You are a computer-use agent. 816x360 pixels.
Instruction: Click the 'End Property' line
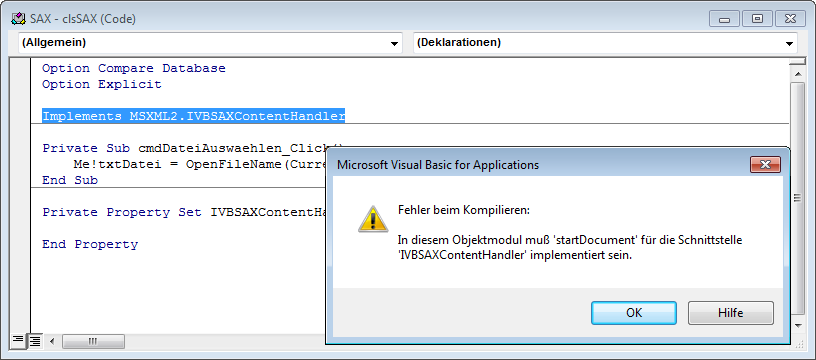point(90,244)
